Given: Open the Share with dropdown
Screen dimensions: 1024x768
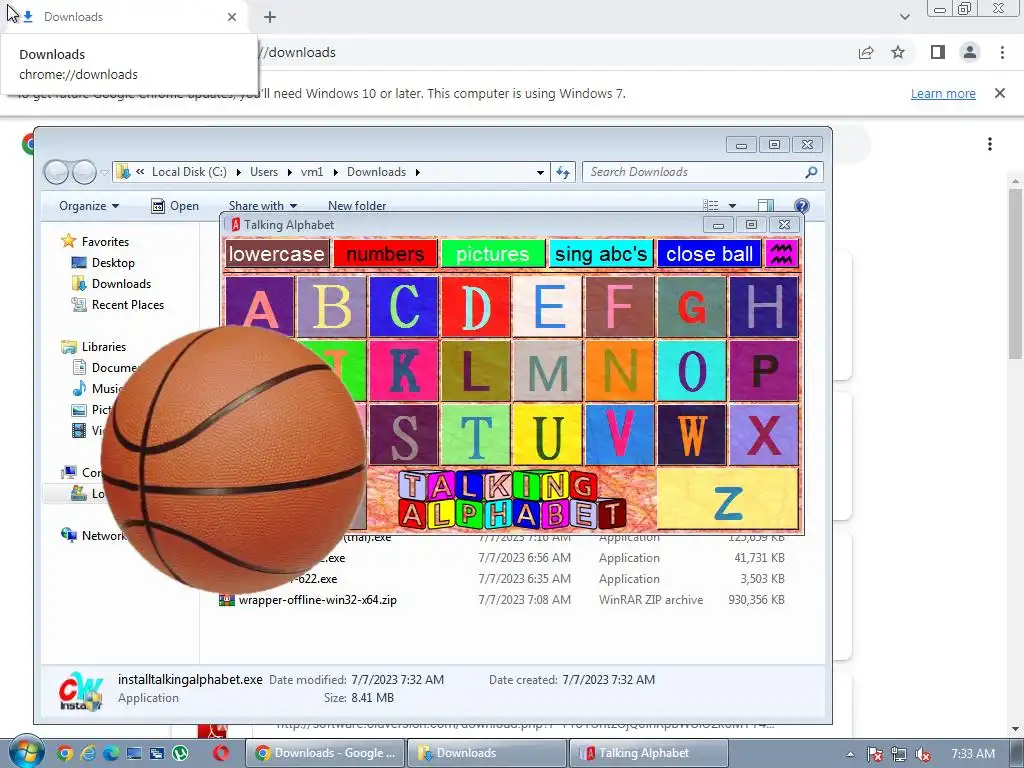Looking at the screenshot, I should 263,206.
